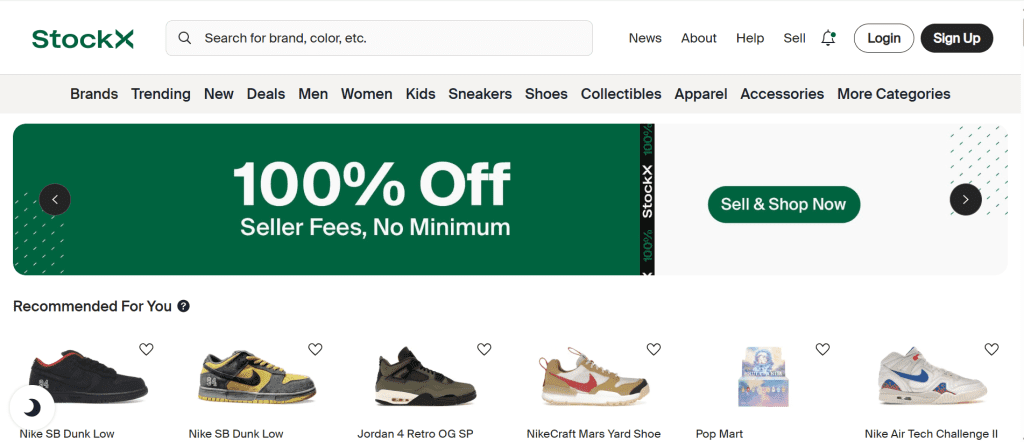Open the Recommended For You help icon
1024x442 pixels.
coord(184,307)
